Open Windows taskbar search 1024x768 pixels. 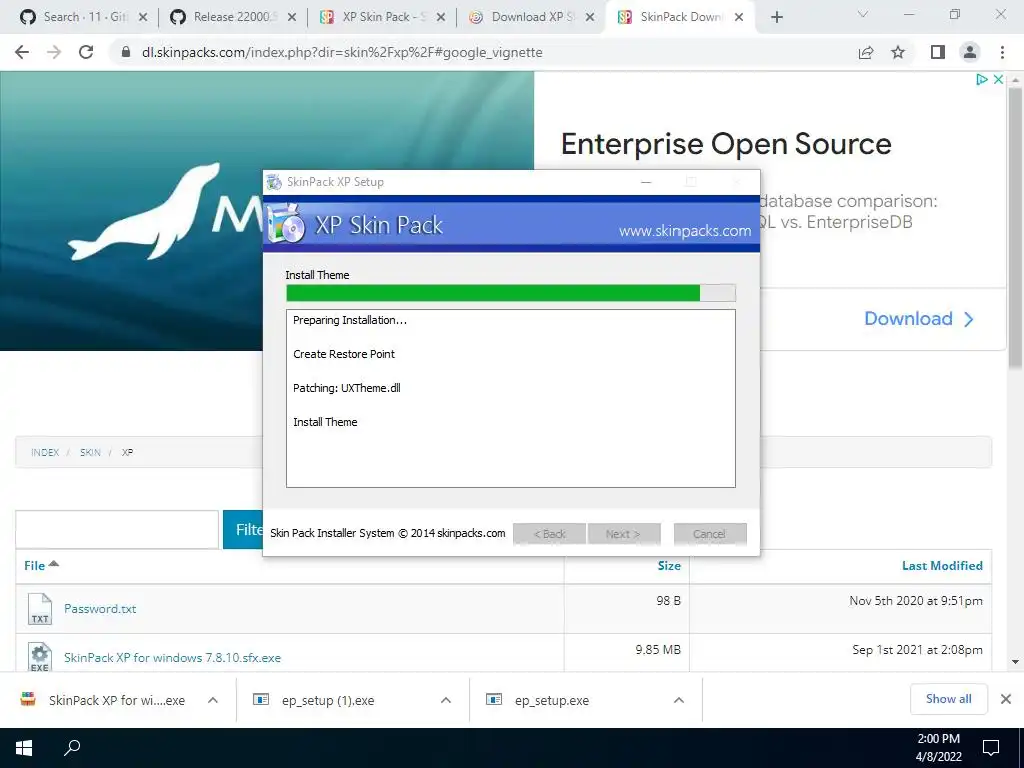click(x=72, y=748)
